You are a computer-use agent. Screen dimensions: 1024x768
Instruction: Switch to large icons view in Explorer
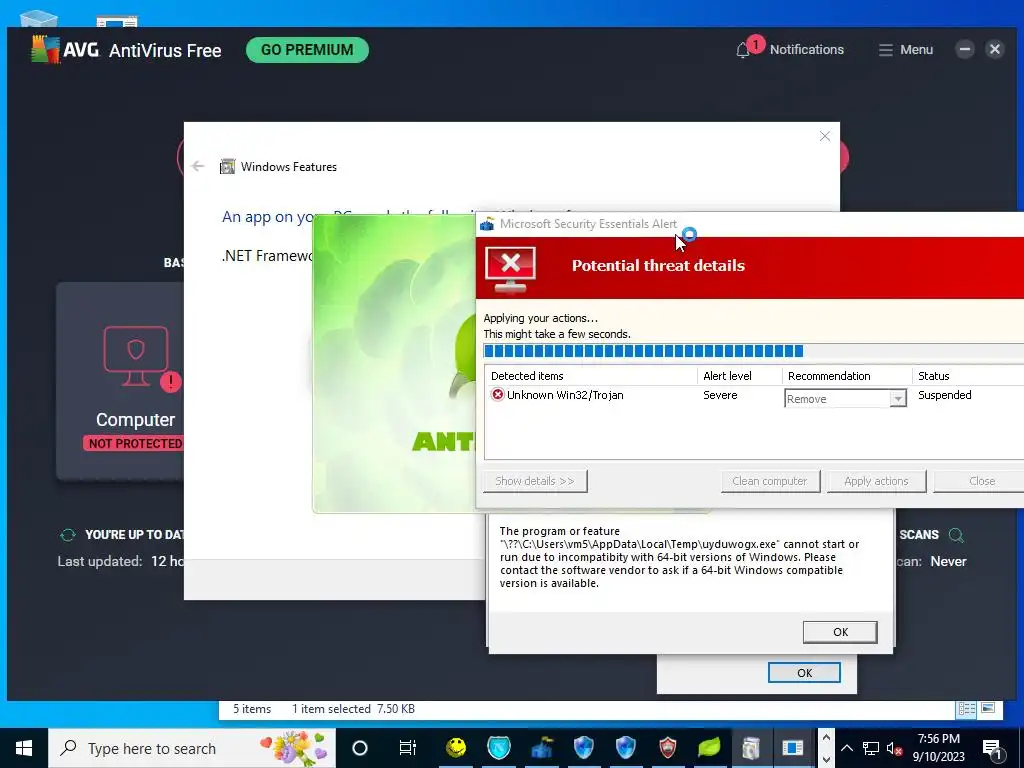988,709
